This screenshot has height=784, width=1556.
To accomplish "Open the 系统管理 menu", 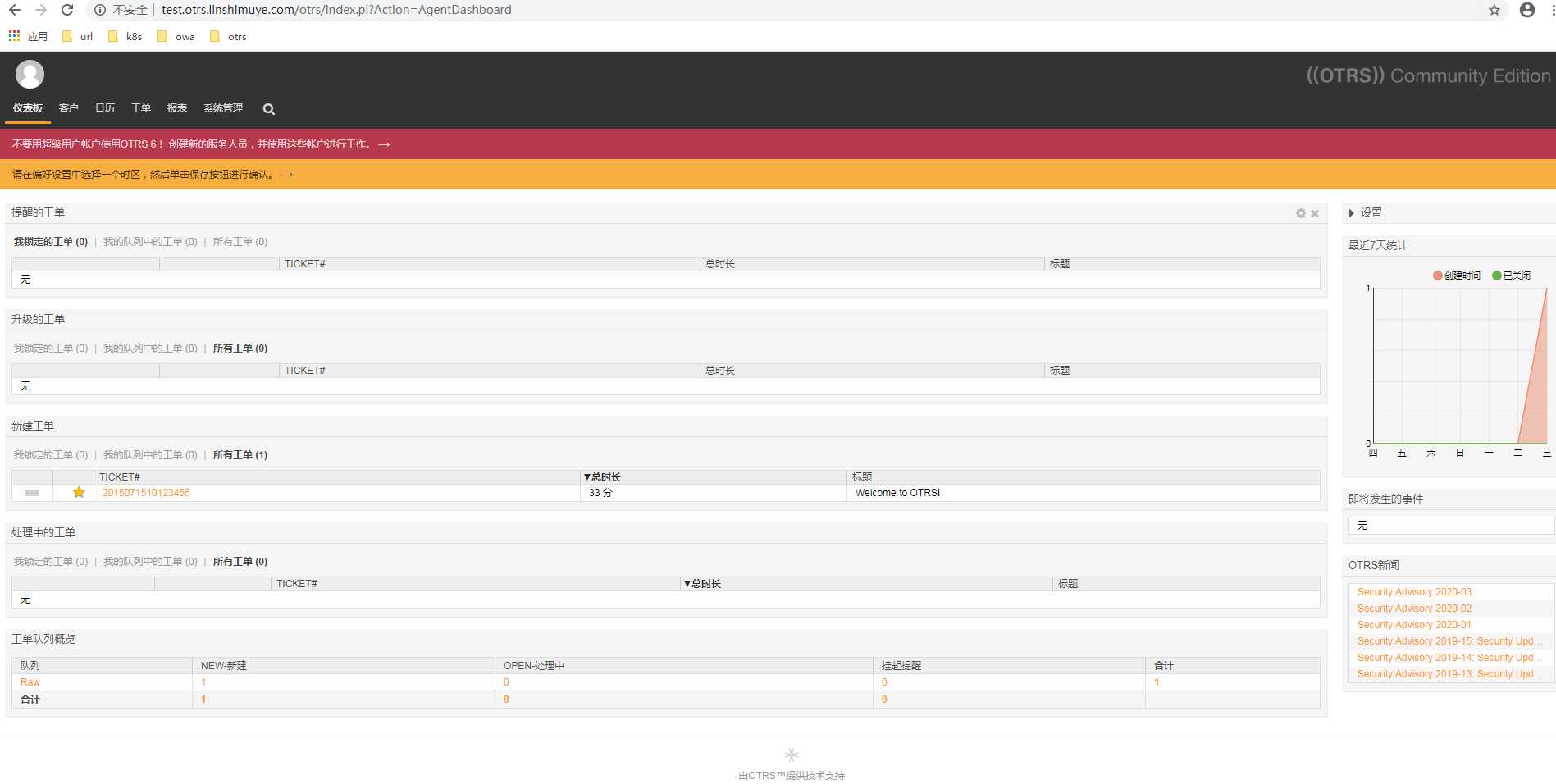I will (x=223, y=108).
